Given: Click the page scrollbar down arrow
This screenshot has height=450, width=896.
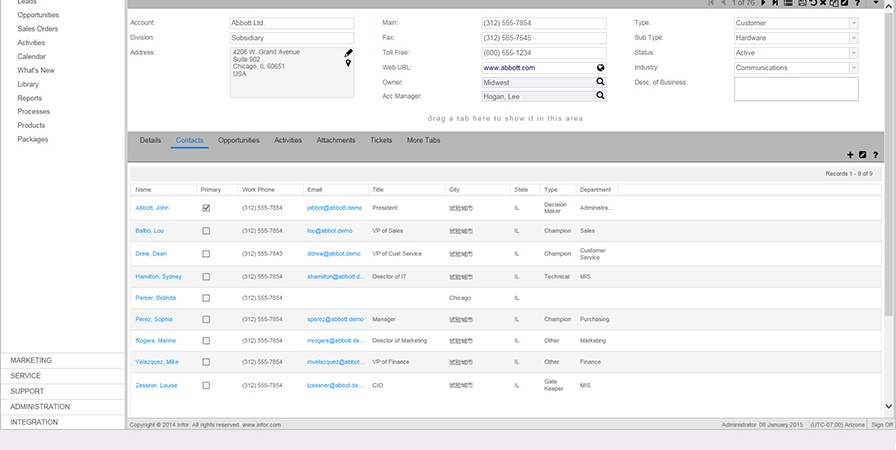Looking at the screenshot, I should [889, 407].
